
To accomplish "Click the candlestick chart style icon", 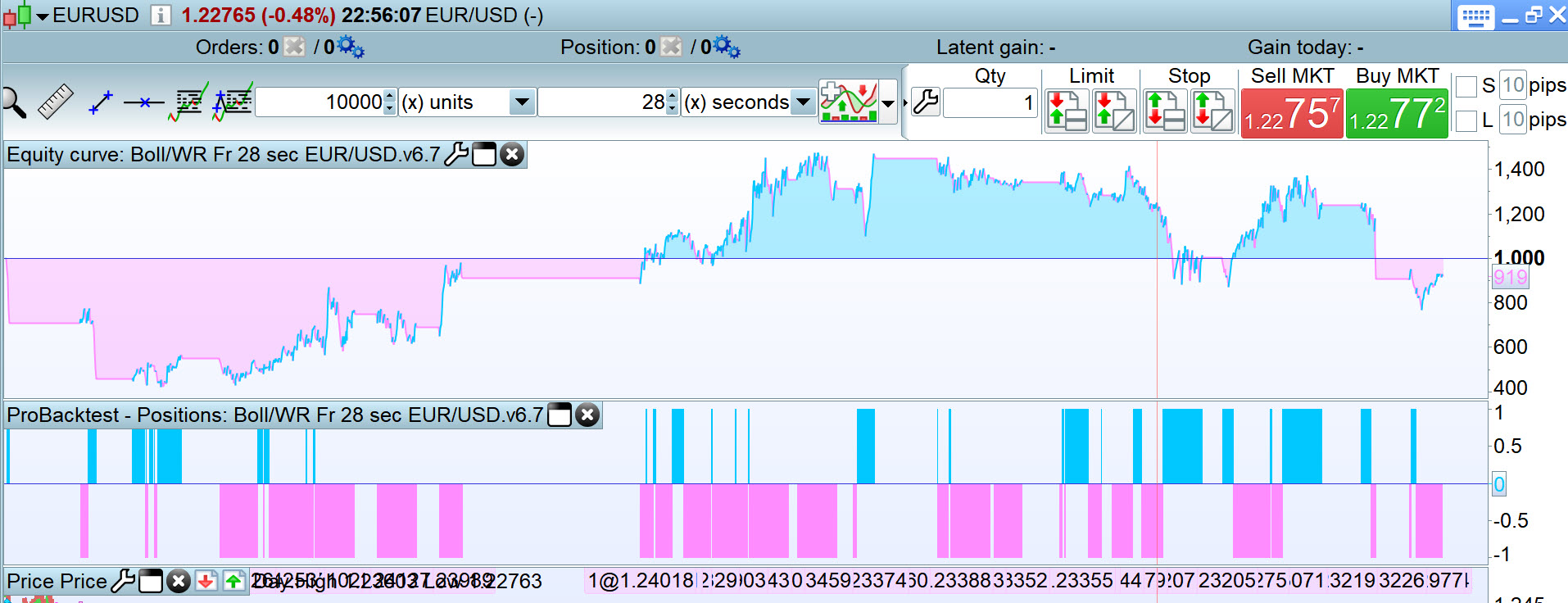I will pyautogui.click(x=17, y=15).
